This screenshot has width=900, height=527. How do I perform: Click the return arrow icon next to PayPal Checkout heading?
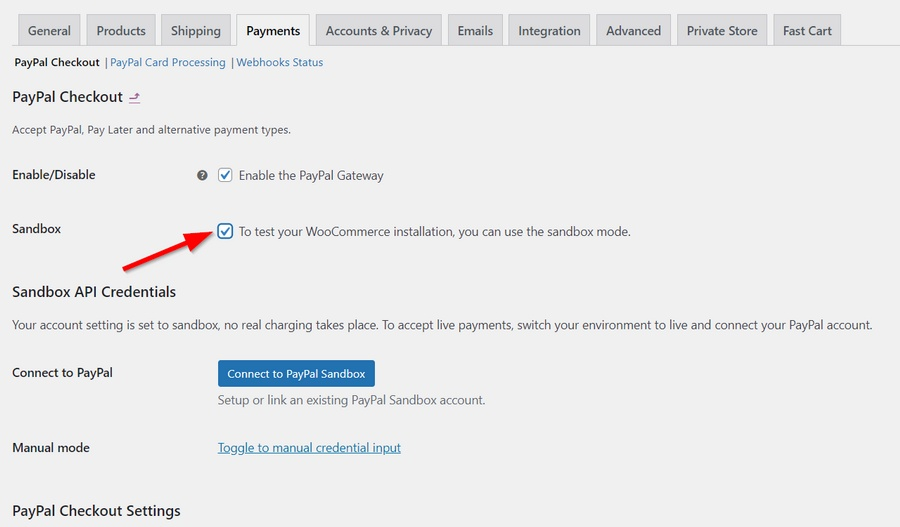(134, 98)
